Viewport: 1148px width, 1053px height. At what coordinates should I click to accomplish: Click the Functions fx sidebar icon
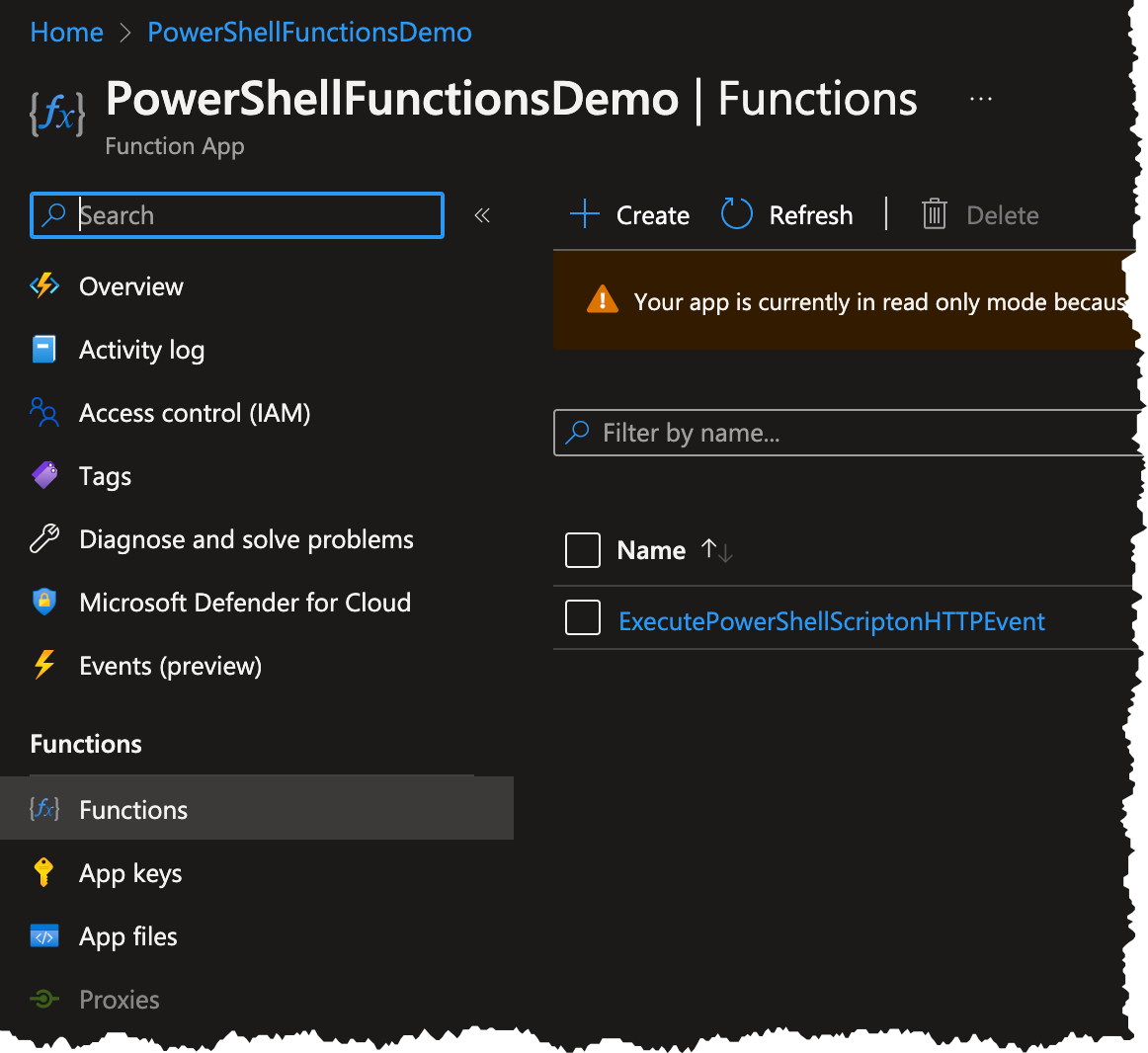click(44, 808)
